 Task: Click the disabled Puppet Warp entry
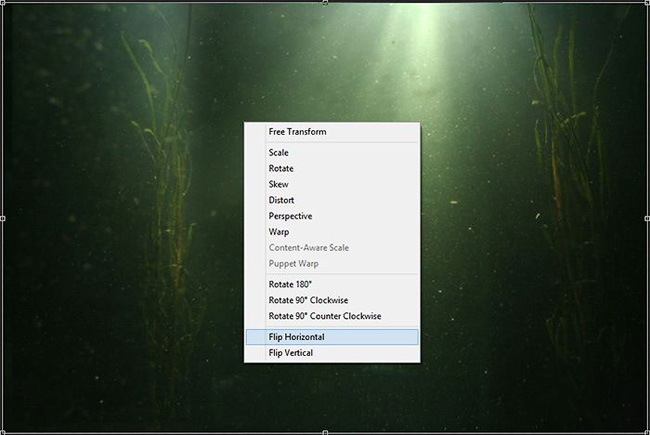(x=332, y=263)
